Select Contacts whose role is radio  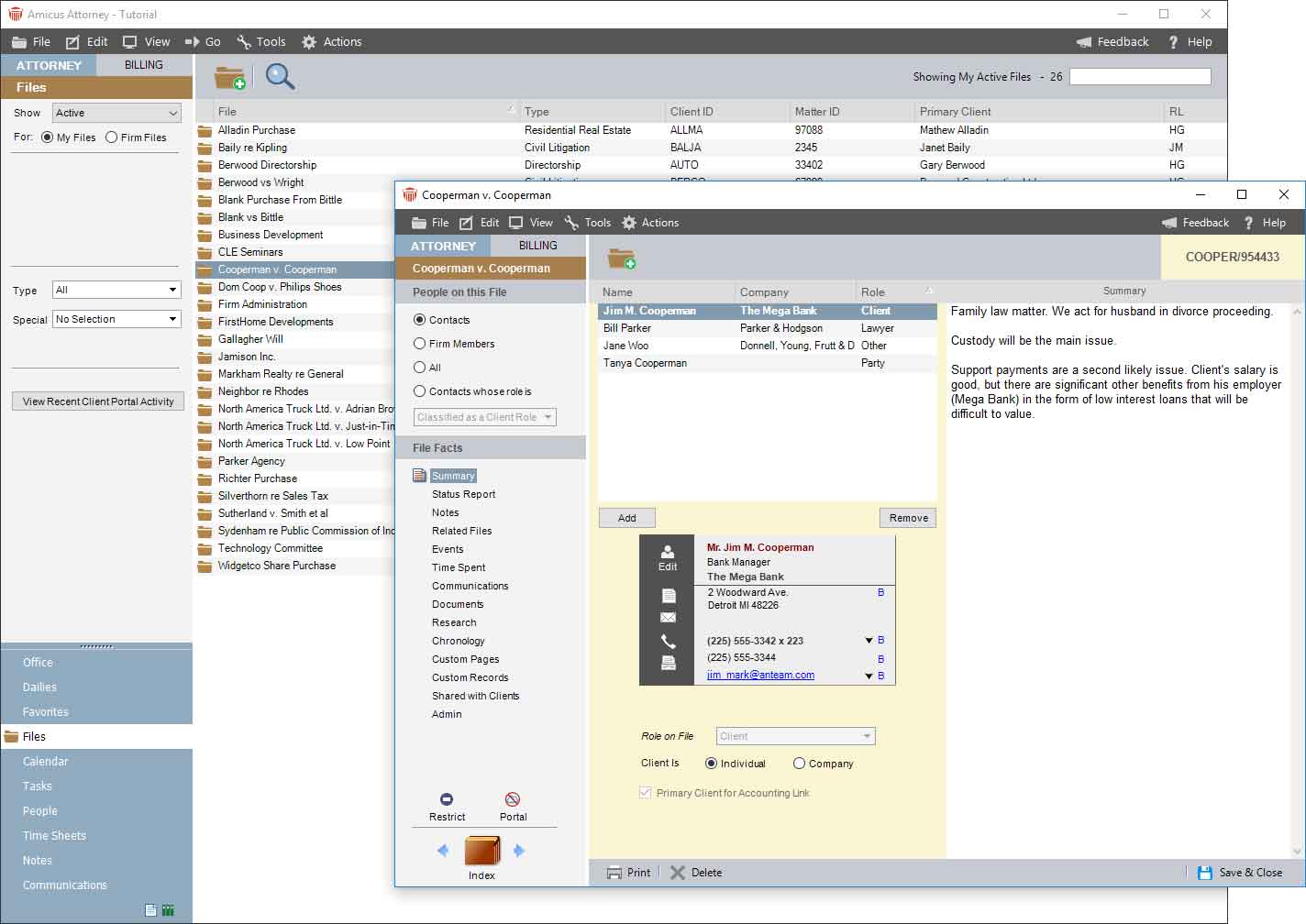click(x=419, y=391)
